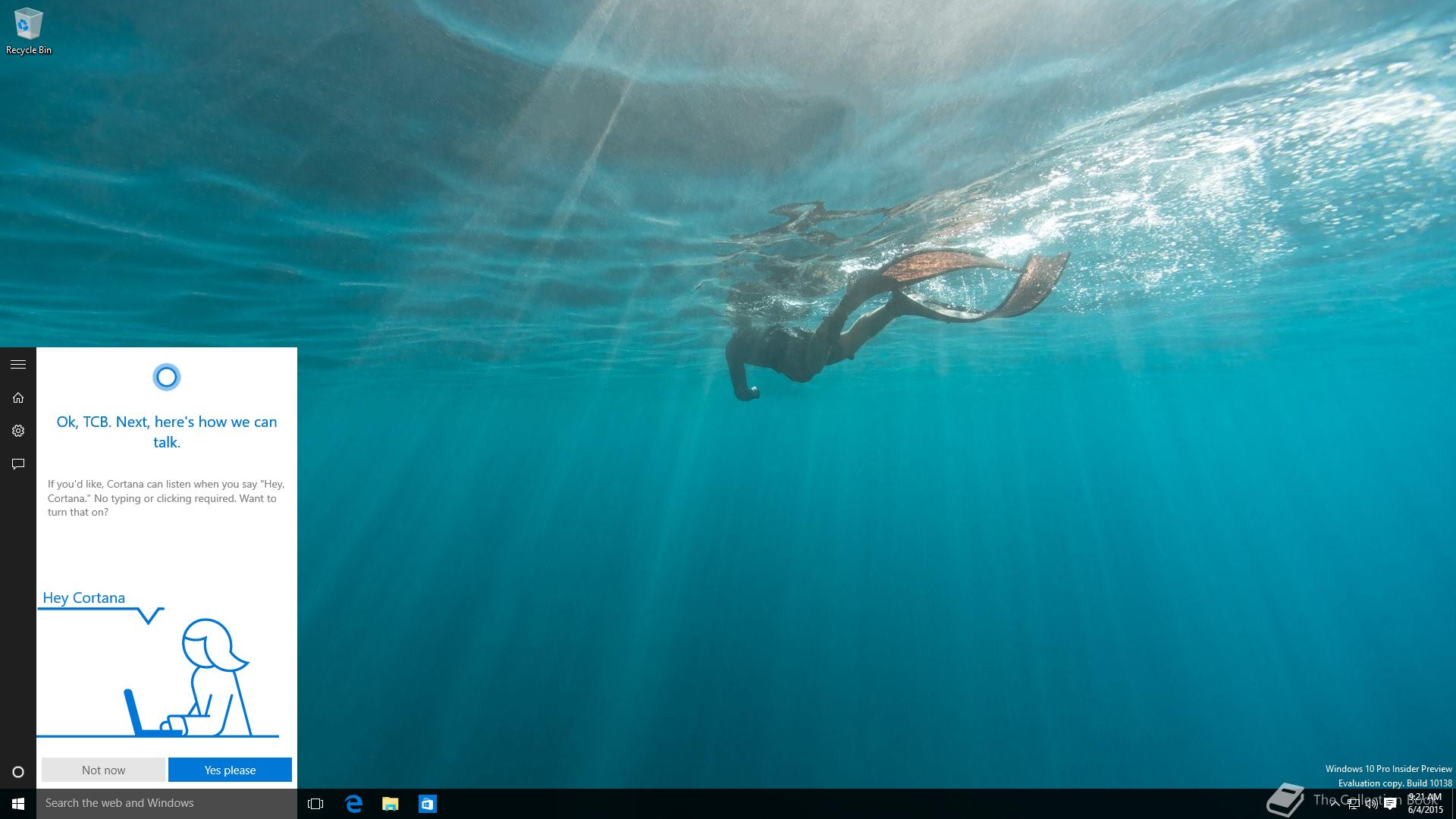The width and height of the screenshot is (1456, 819).
Task: Open the network status tray icon
Action: tap(1353, 804)
